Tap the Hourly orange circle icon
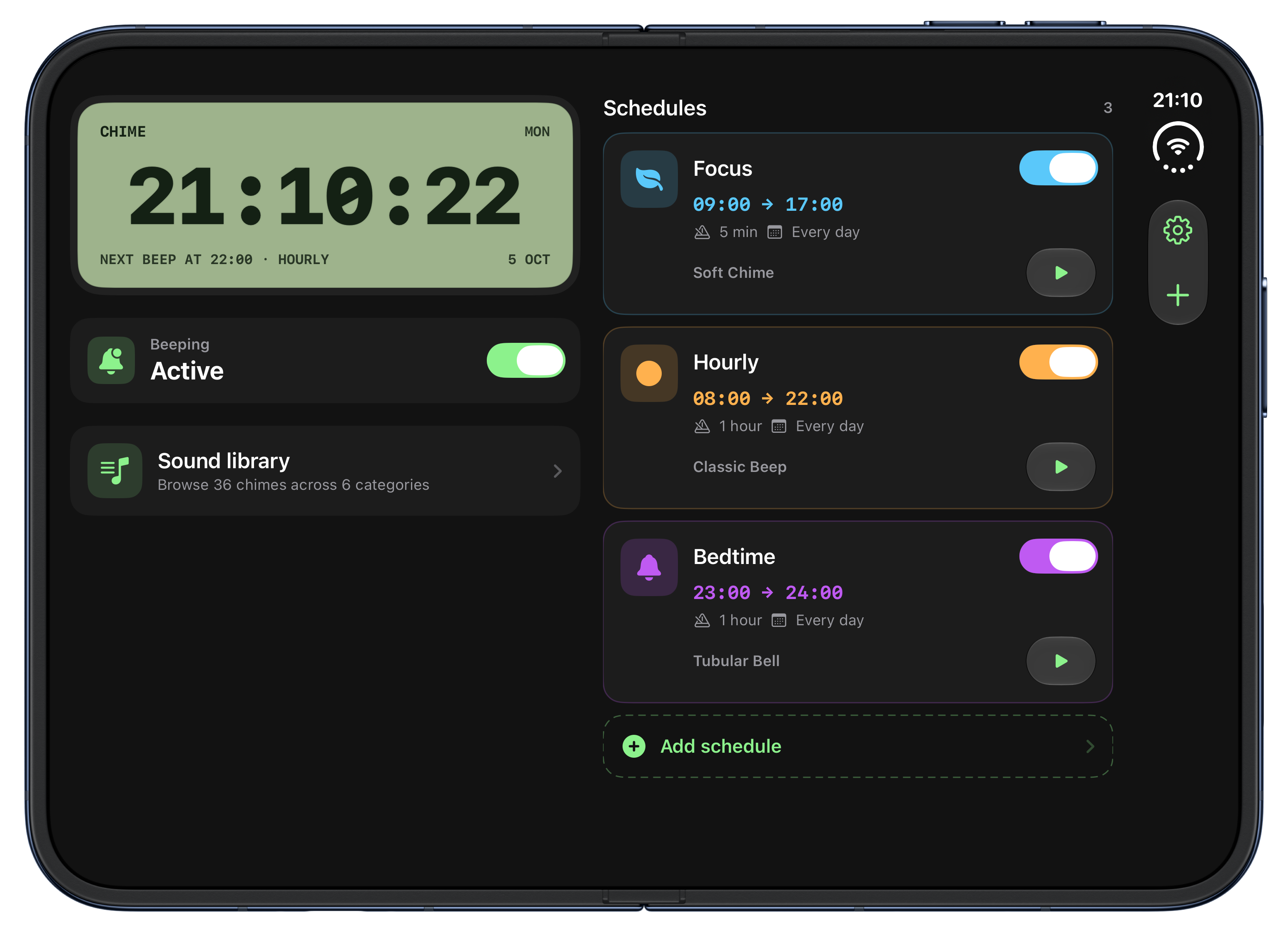 [x=648, y=373]
